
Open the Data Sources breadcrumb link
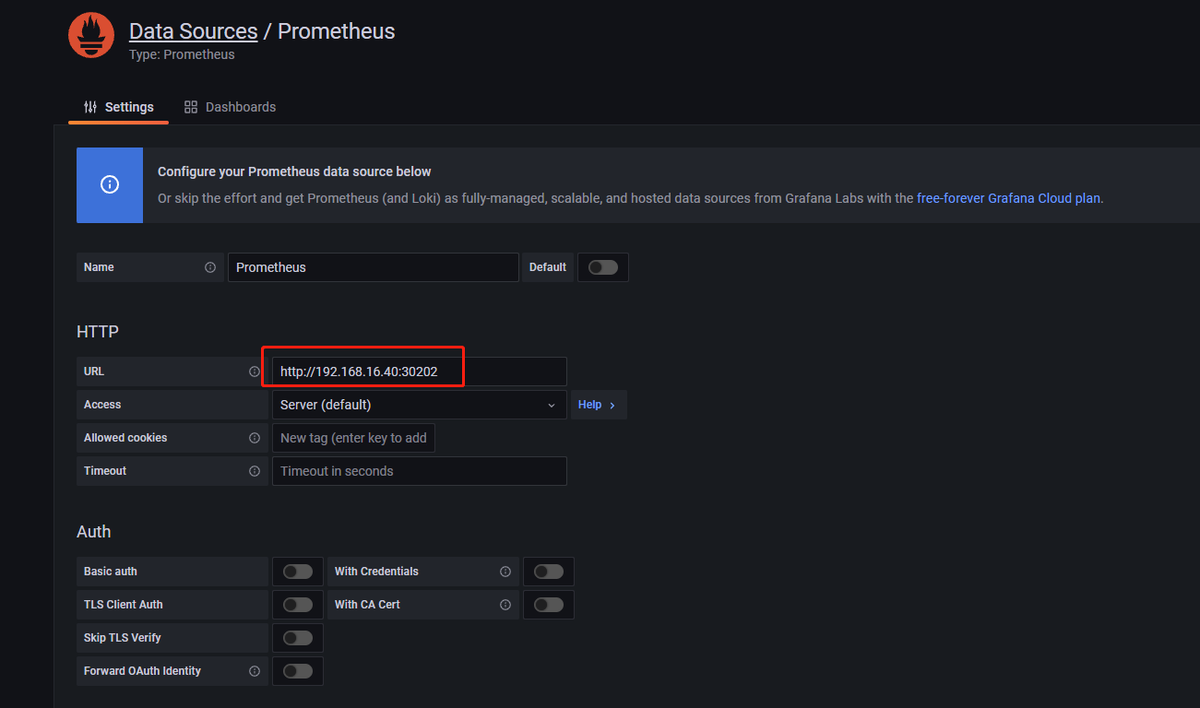tap(193, 31)
